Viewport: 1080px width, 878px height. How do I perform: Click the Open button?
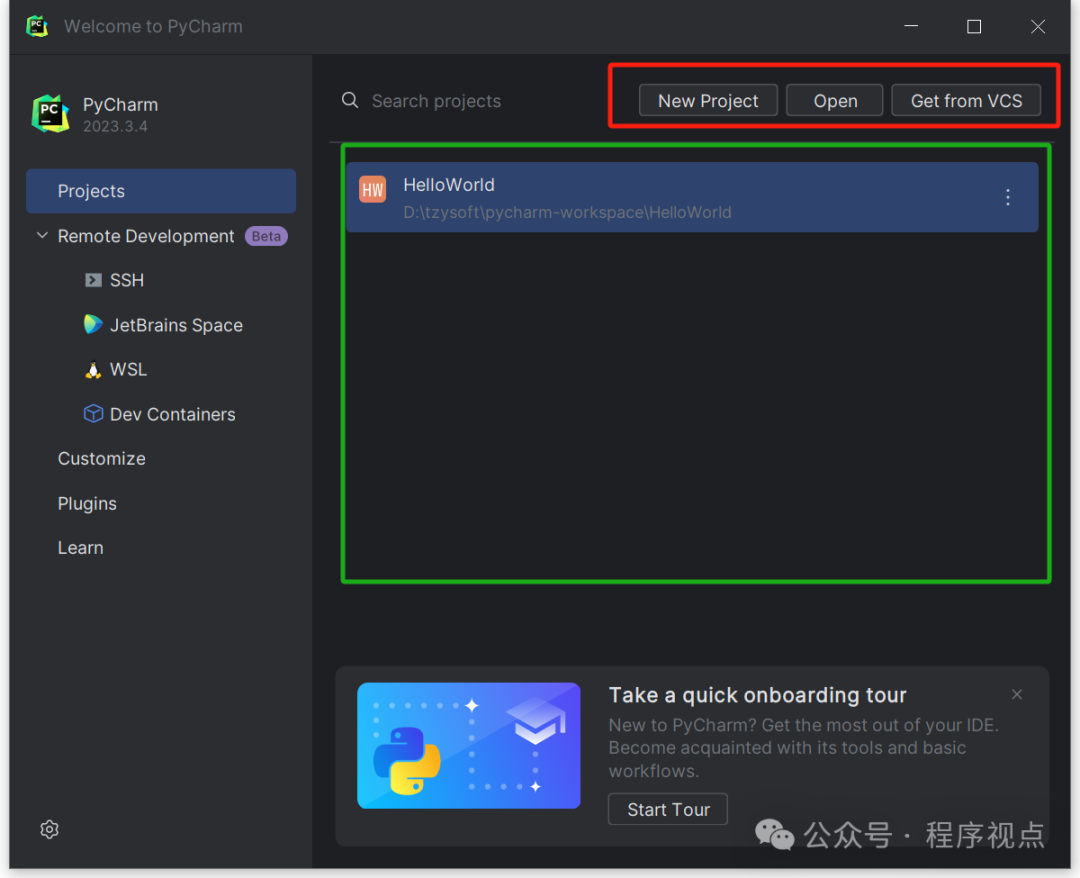pyautogui.click(x=835, y=101)
